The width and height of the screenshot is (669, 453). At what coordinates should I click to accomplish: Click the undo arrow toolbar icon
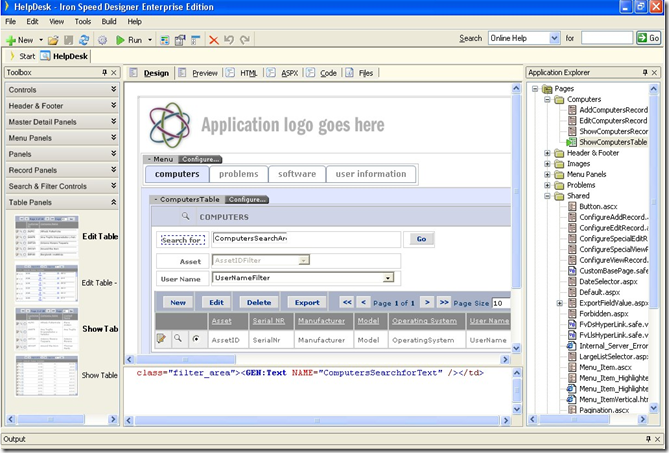pos(229,40)
